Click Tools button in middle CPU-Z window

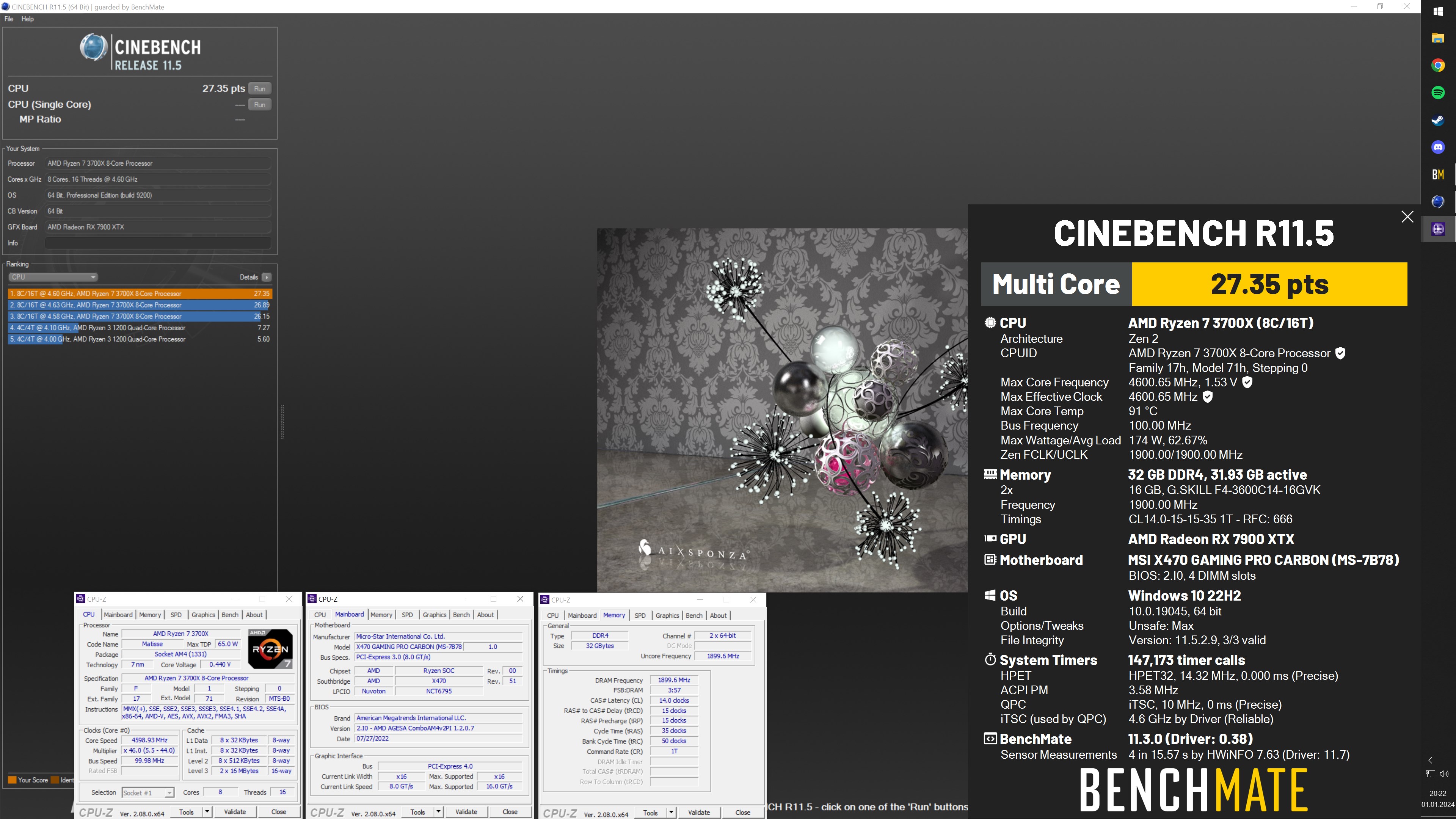[418, 812]
